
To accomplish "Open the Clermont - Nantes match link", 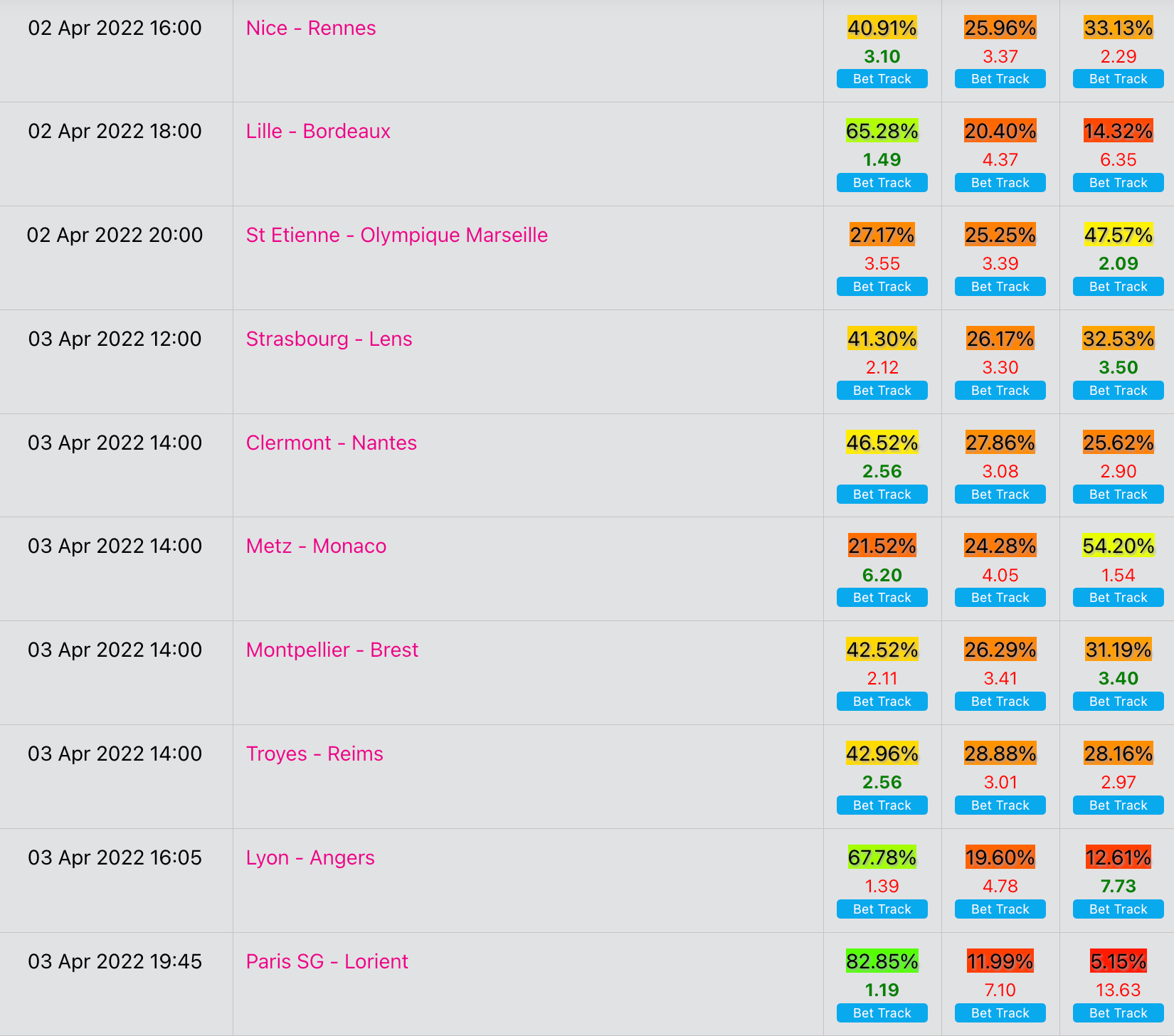I will point(332,443).
